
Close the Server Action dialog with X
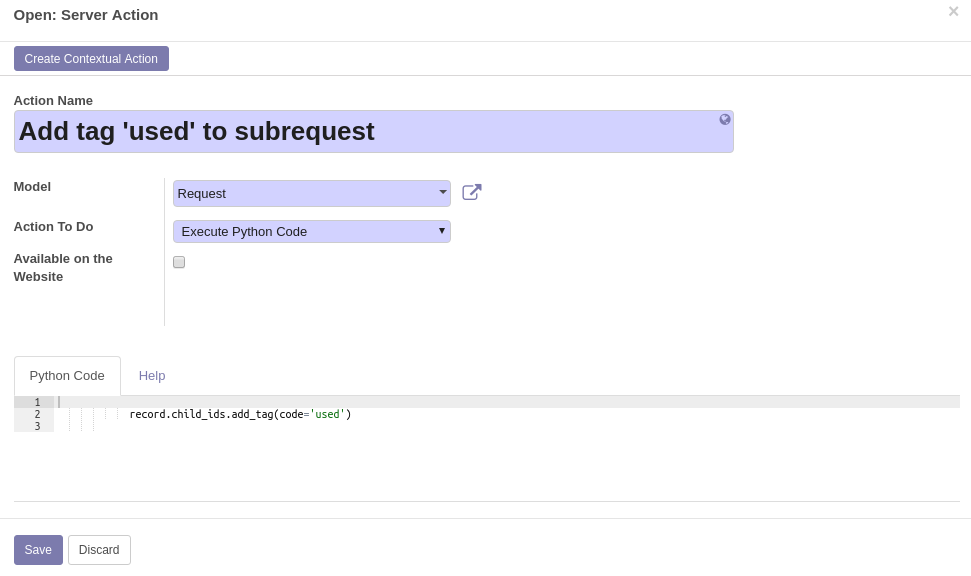[x=953, y=11]
